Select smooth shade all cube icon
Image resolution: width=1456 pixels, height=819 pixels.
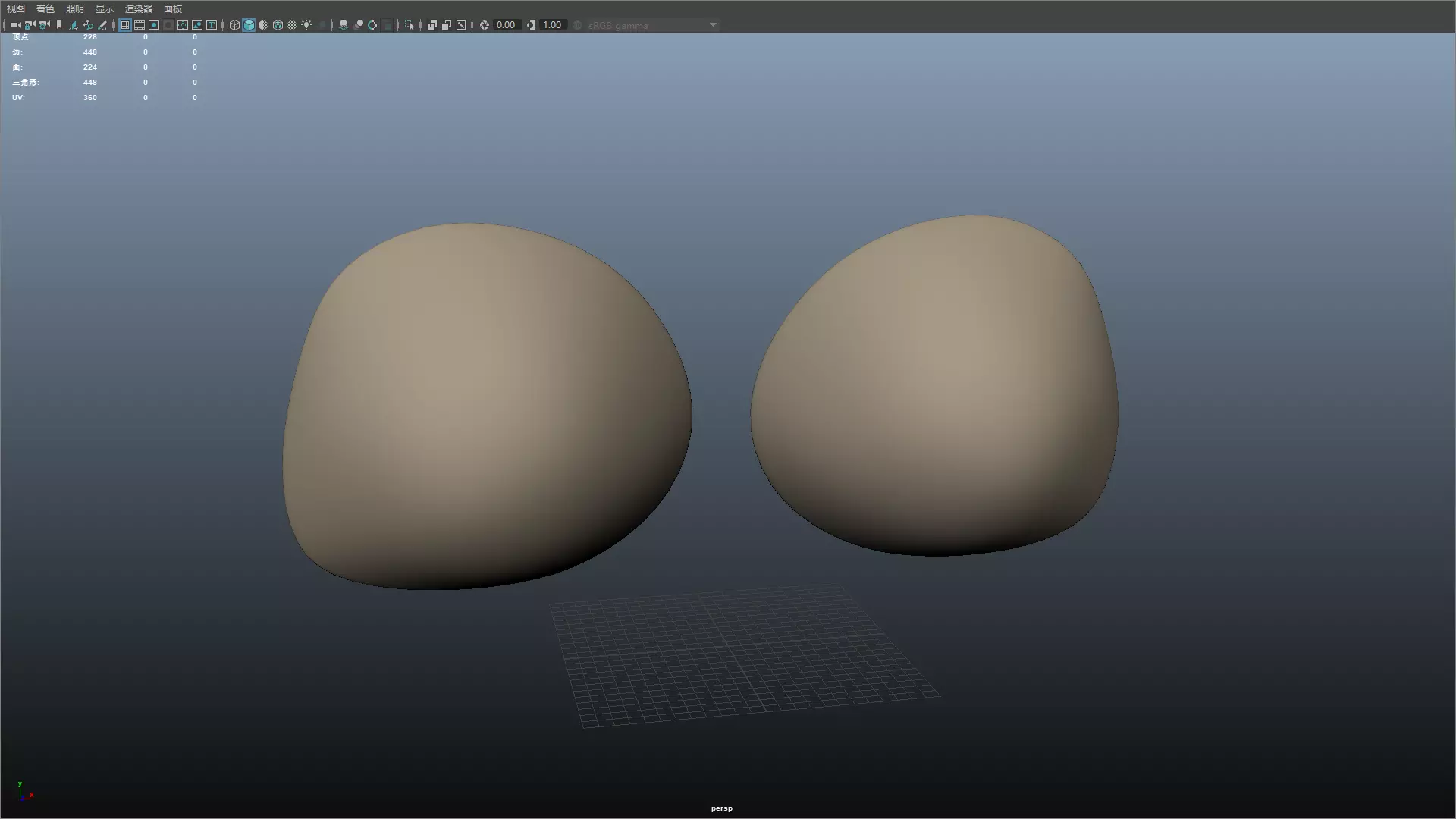(249, 25)
